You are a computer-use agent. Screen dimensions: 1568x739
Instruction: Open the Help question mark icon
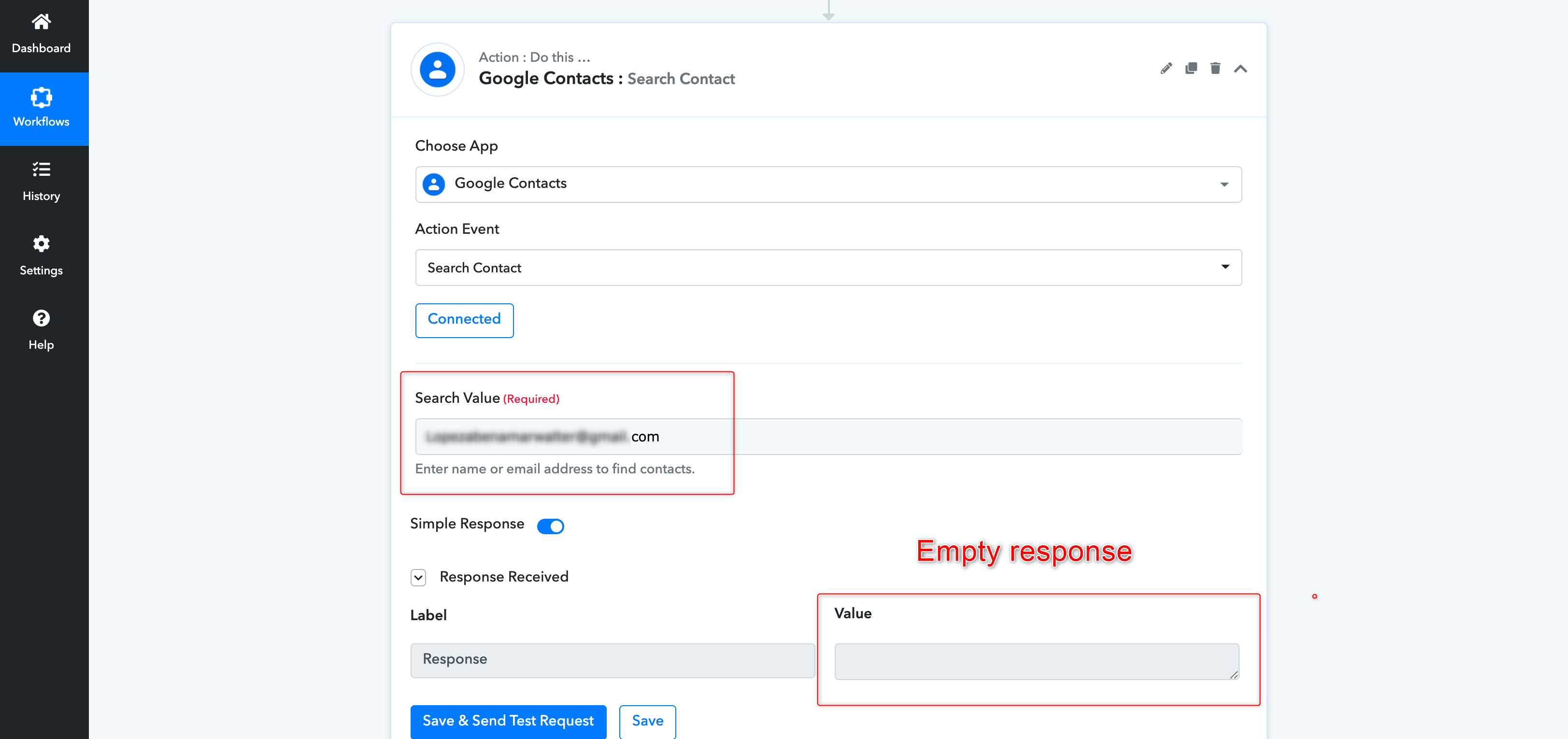pyautogui.click(x=41, y=318)
